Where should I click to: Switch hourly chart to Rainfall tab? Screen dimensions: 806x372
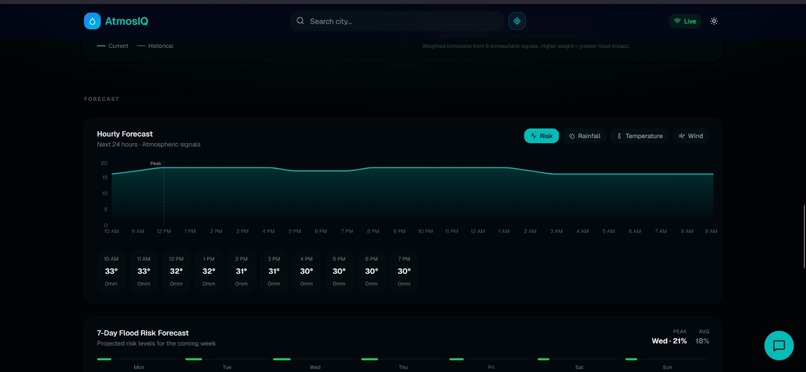(585, 136)
